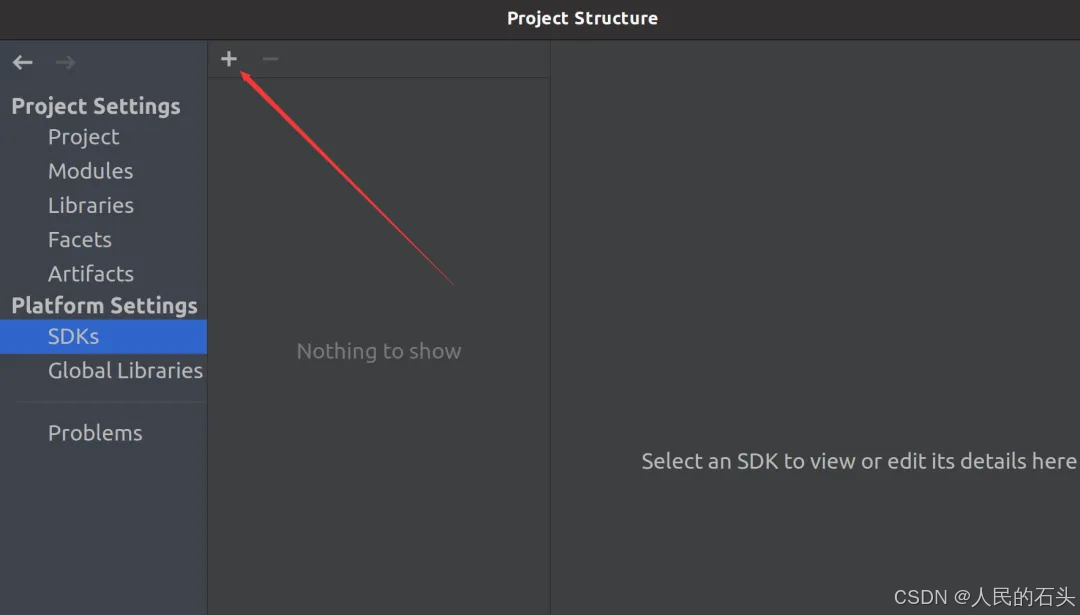Open the Modules settings page
This screenshot has width=1080, height=615.
click(90, 171)
